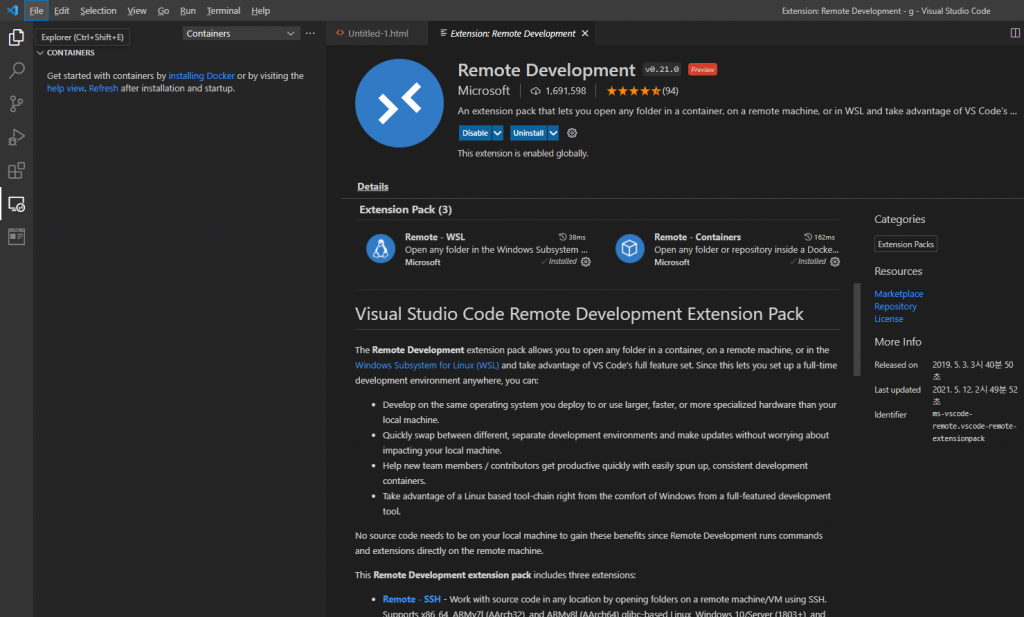1024x617 pixels.
Task: Click the split editor icon
Action: click(x=1015, y=33)
